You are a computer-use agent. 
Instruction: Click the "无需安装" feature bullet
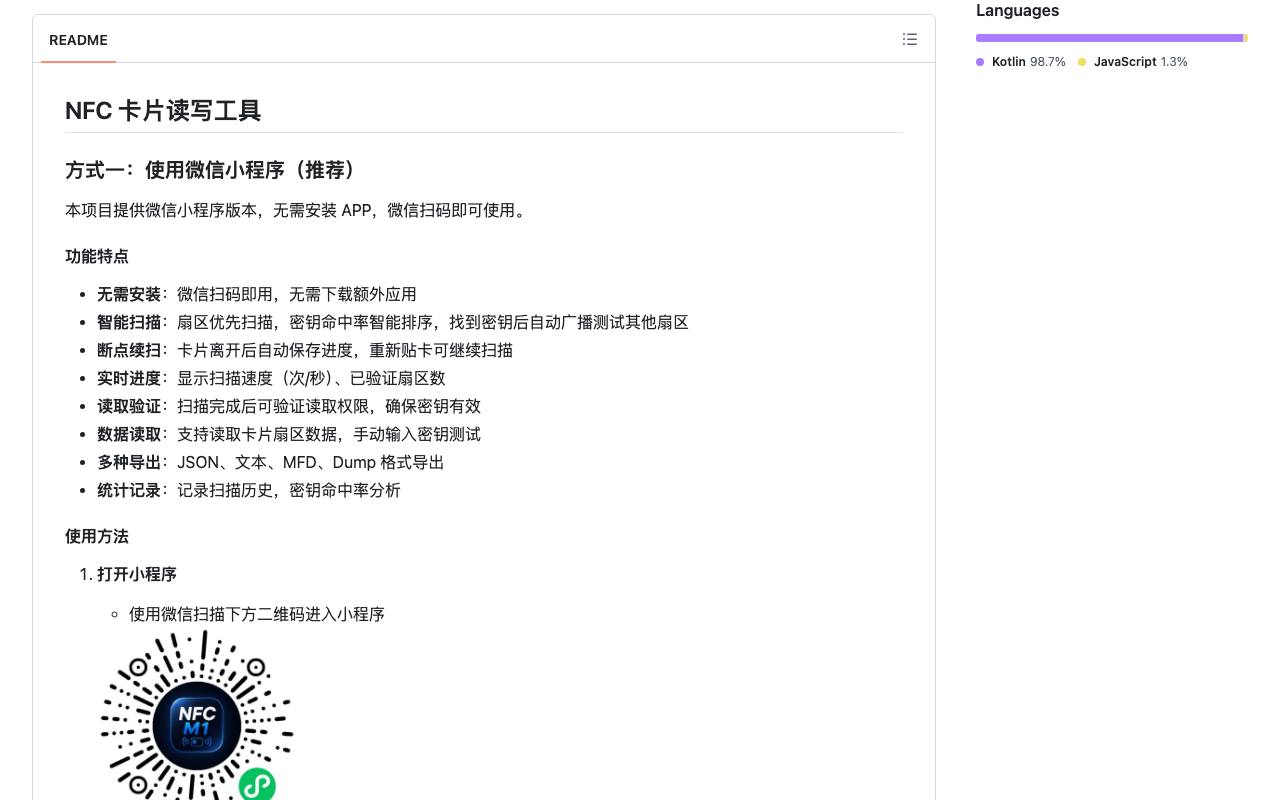[257, 294]
